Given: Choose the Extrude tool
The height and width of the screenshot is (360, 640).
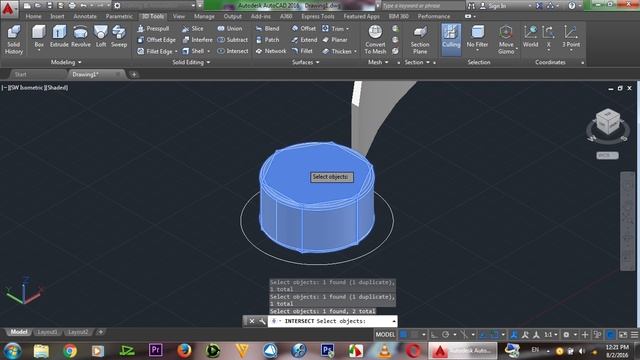Looking at the screenshot, I should pos(59,37).
